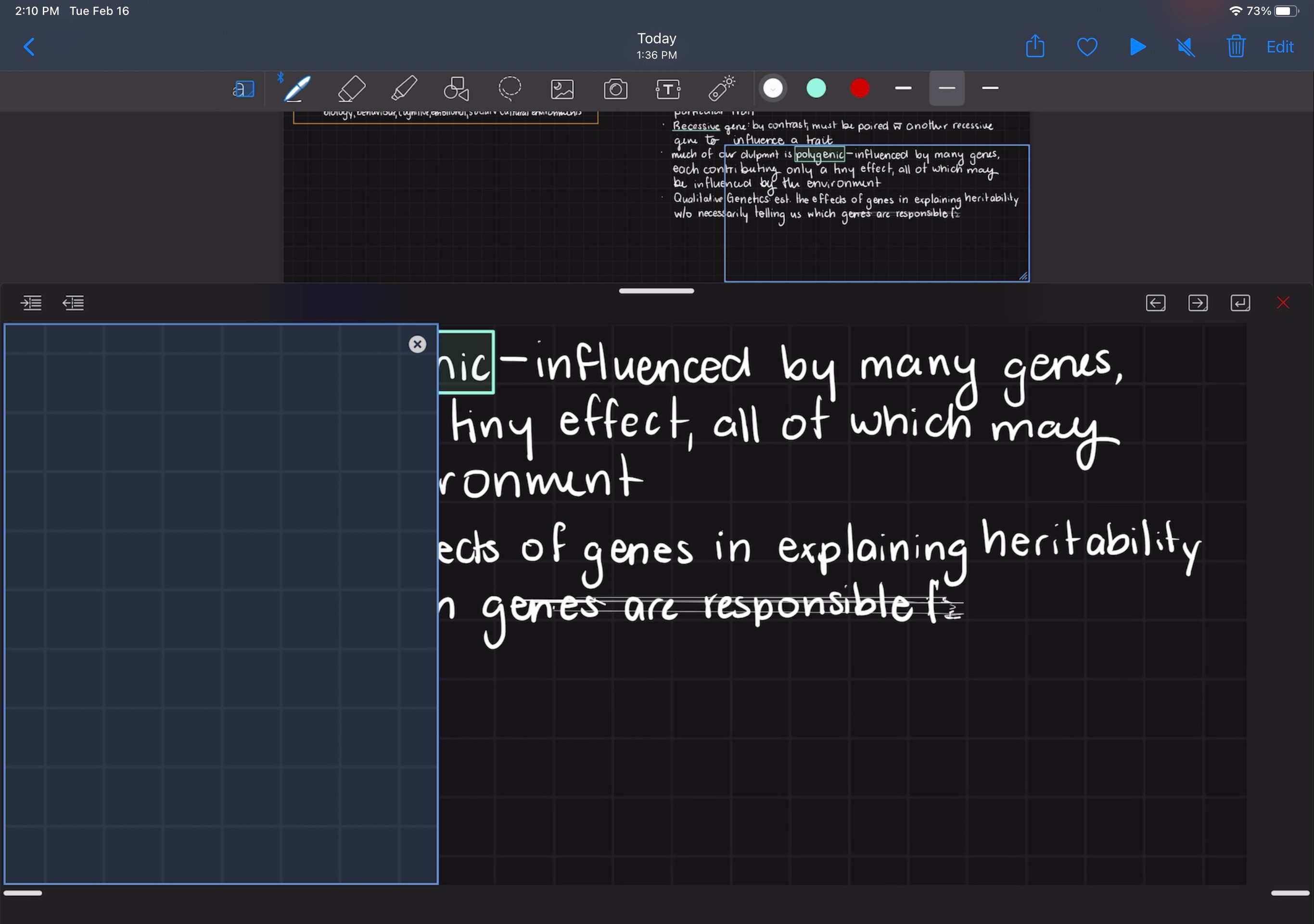This screenshot has height=924, width=1314.
Task: Tap the Edit button
Action: 1280,46
